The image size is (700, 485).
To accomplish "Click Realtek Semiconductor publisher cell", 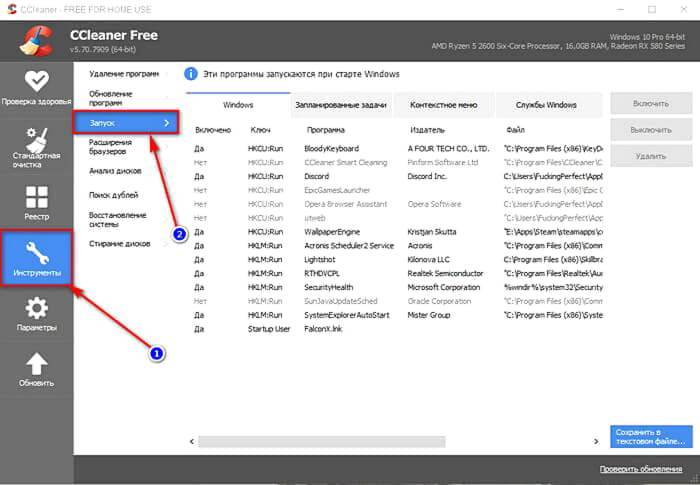I will 445,273.
